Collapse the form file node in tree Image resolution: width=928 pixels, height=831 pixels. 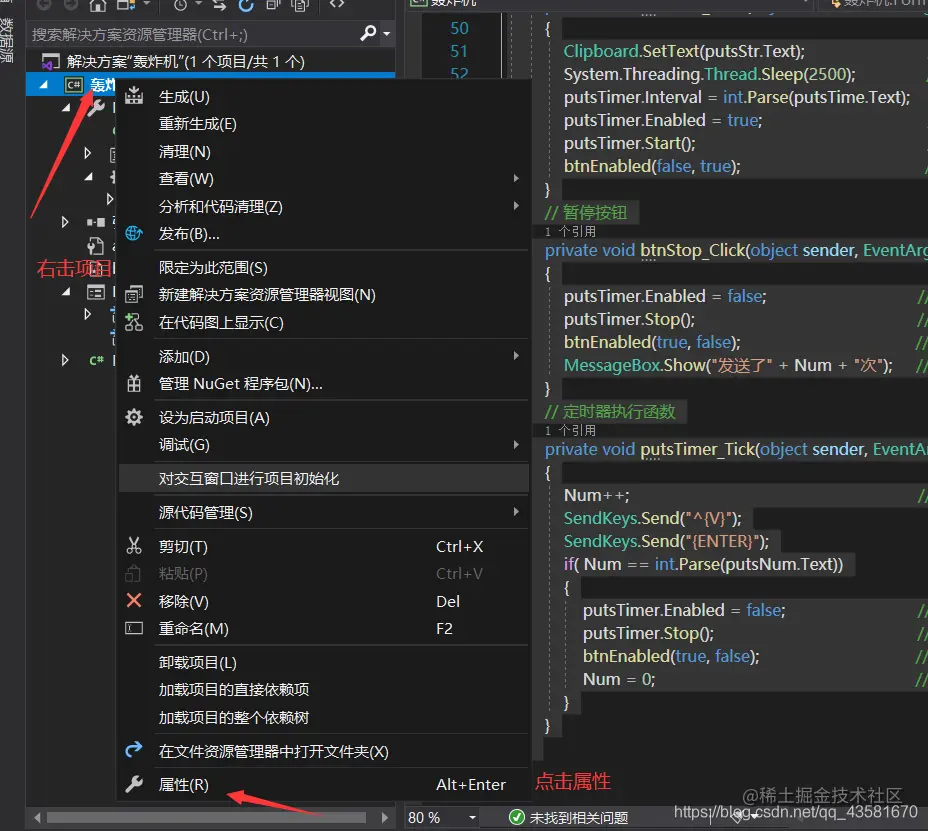click(66, 292)
